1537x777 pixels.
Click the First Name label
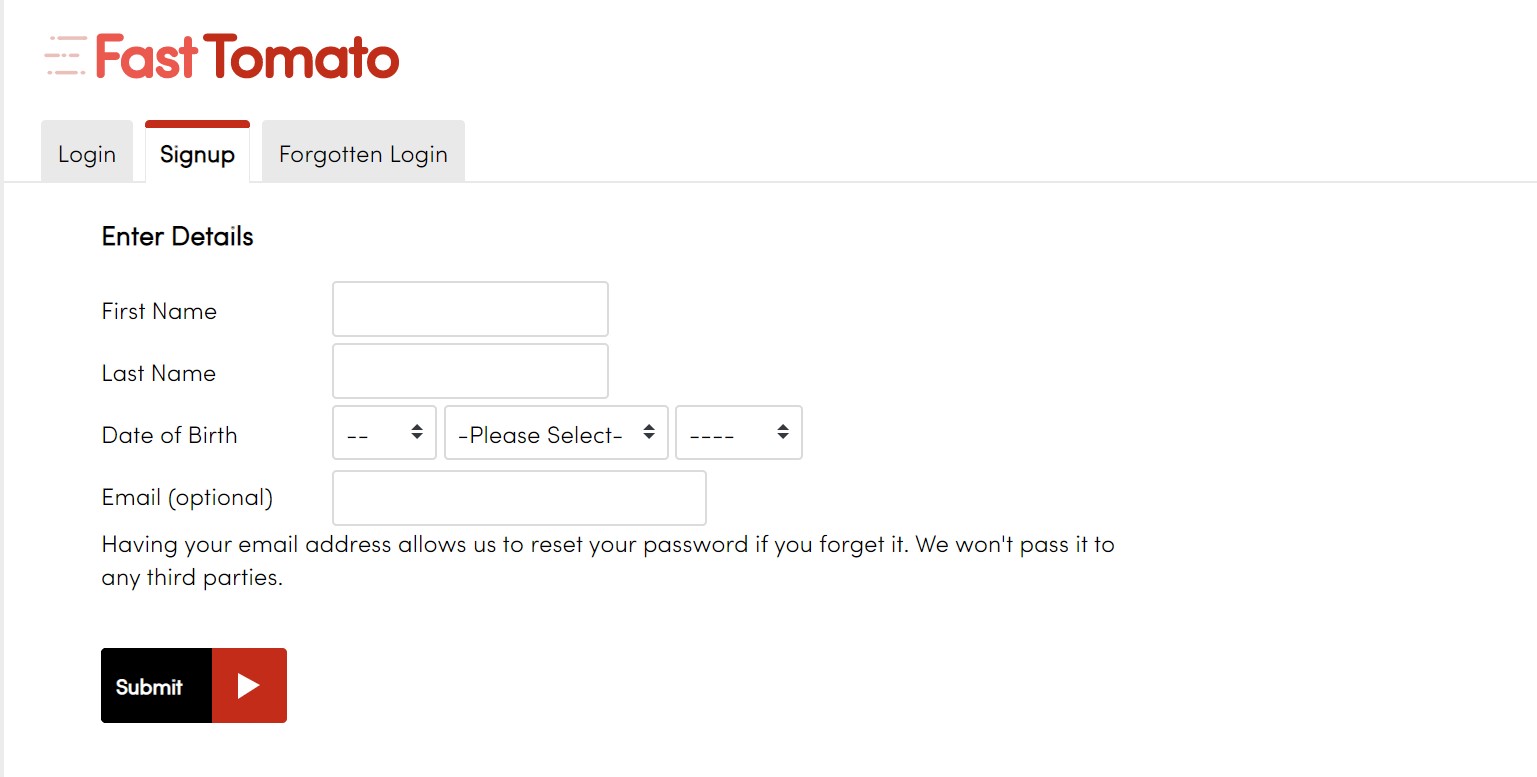click(x=159, y=311)
